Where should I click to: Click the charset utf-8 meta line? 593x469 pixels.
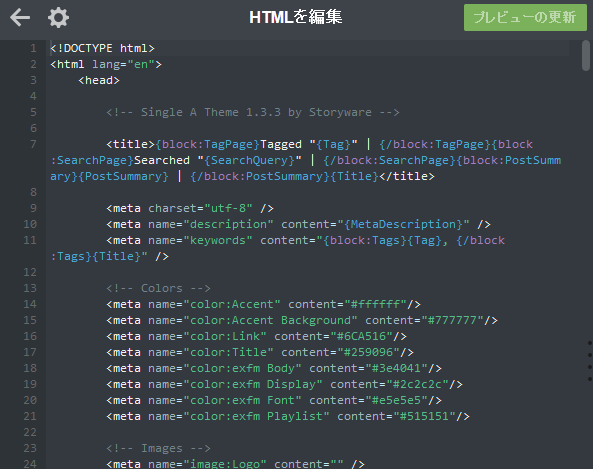click(x=190, y=208)
